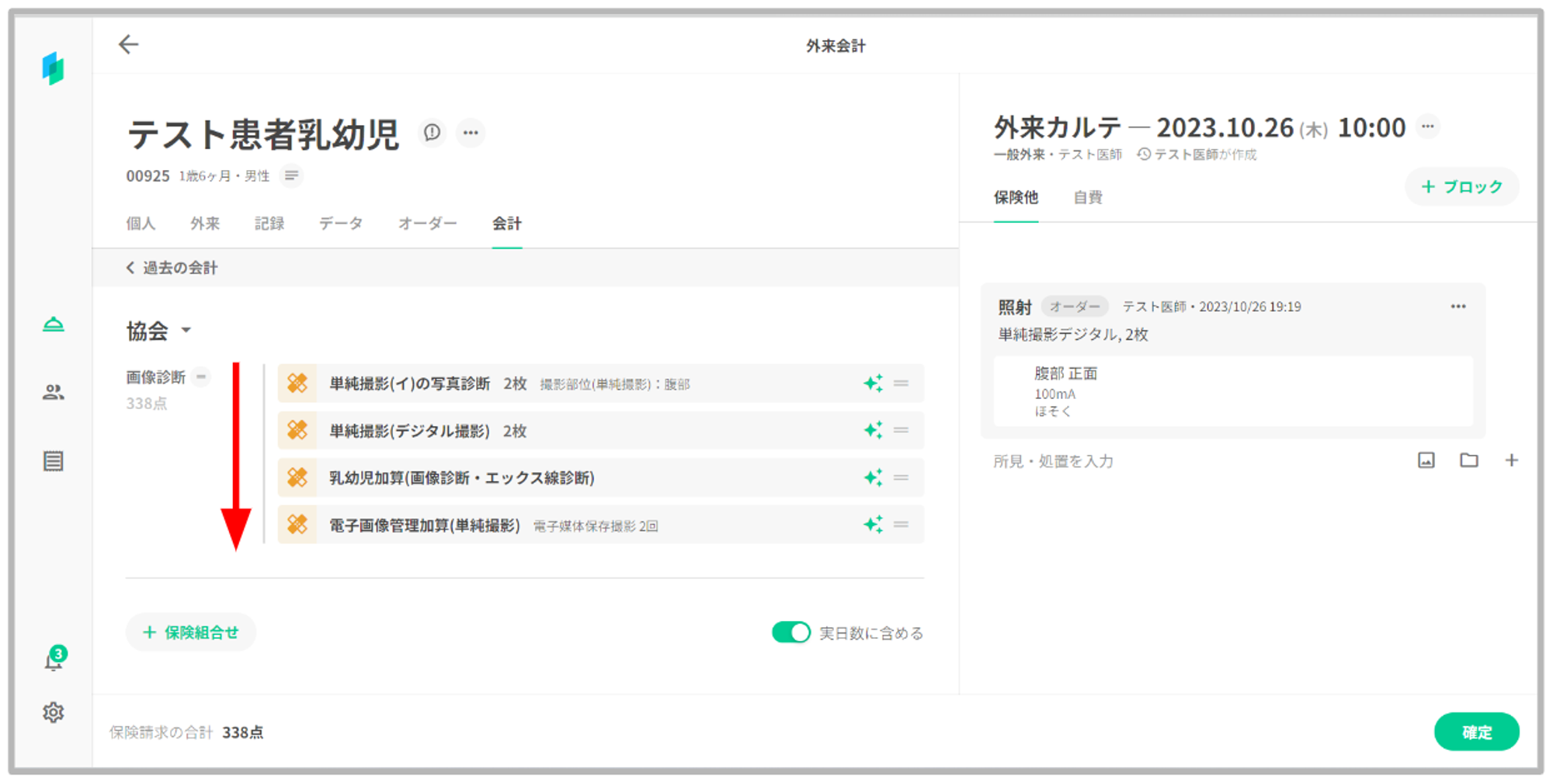Click the + 保険組合せ button
The image size is (1553, 784).
coord(191,633)
